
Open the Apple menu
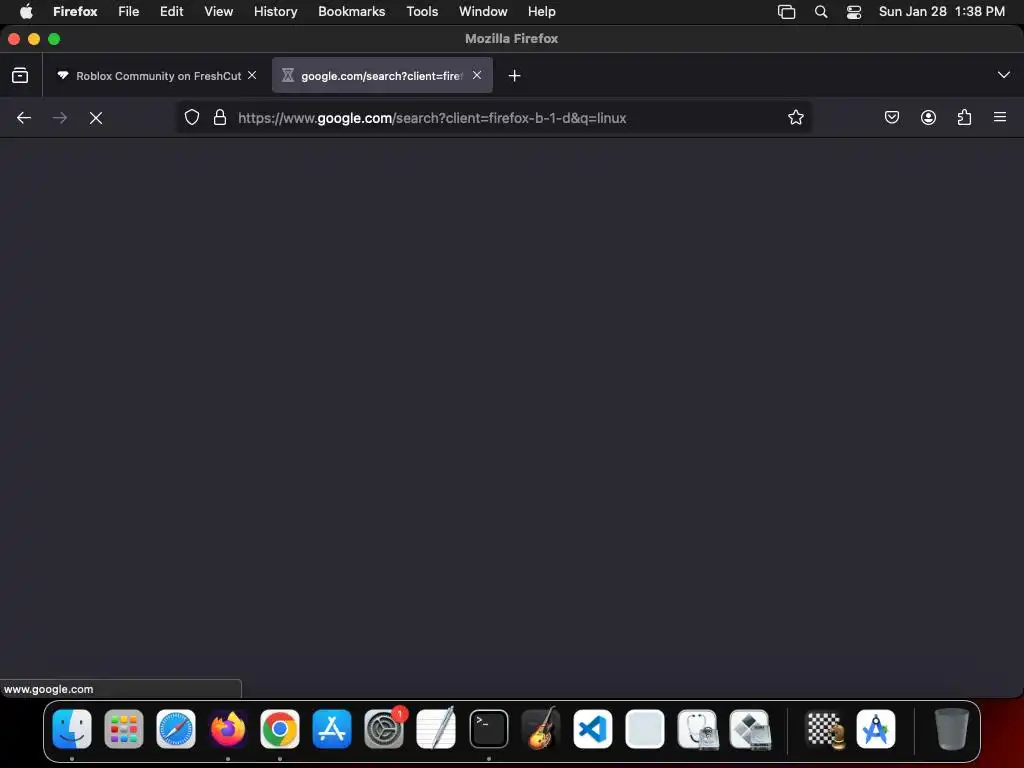pos(26,12)
